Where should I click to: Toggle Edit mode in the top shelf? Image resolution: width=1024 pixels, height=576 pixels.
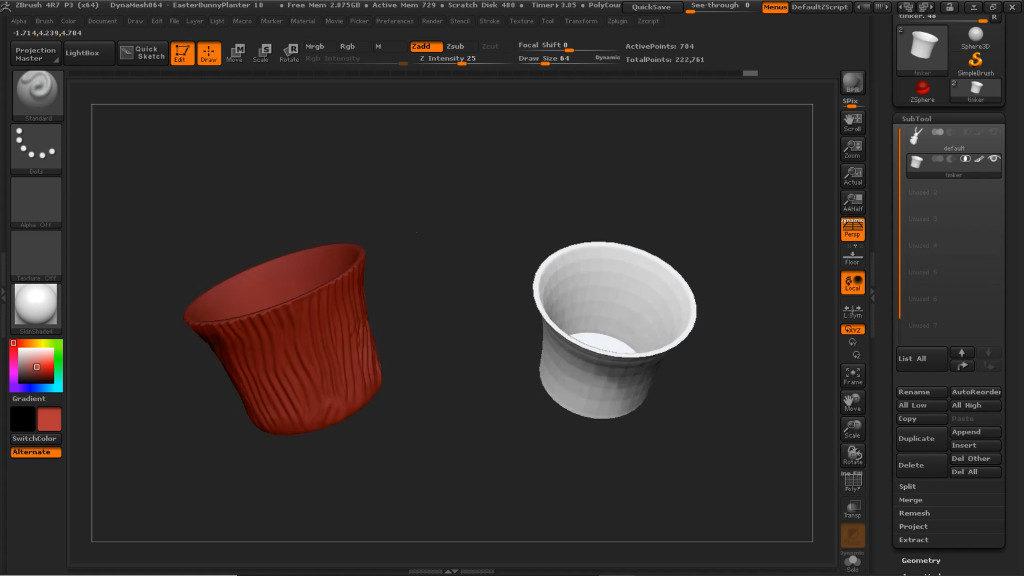tap(182, 53)
